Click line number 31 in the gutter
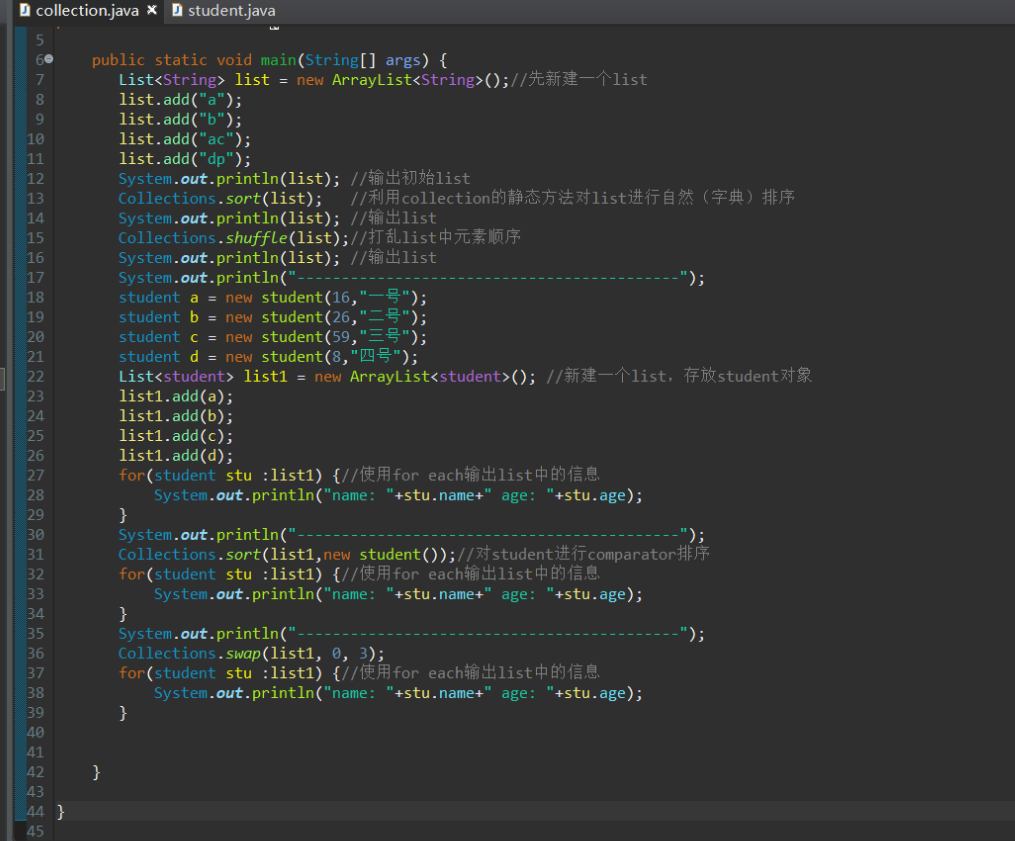 [35, 554]
